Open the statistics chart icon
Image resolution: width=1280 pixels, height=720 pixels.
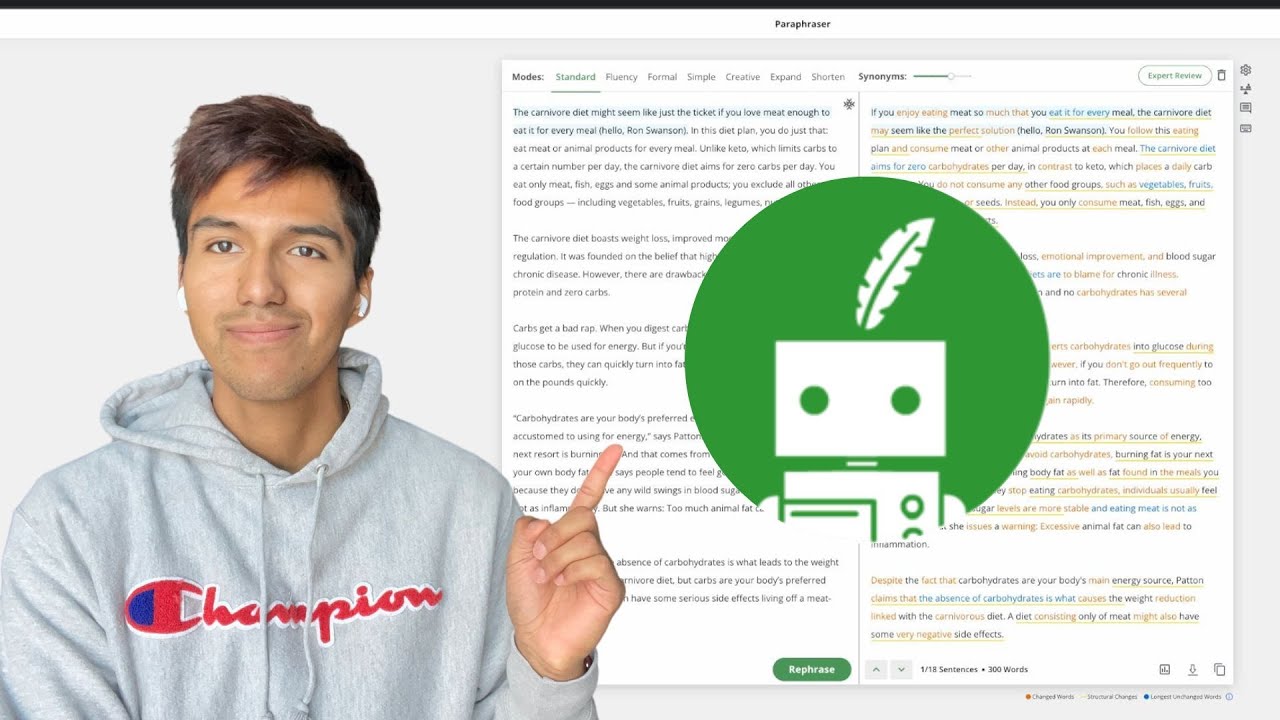pos(1164,670)
